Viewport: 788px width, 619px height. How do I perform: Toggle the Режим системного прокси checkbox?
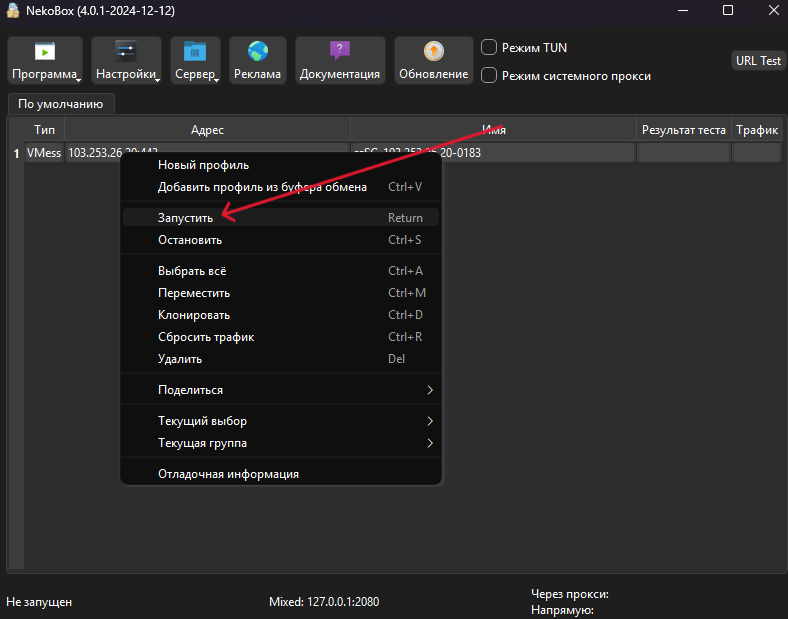pyautogui.click(x=488, y=75)
